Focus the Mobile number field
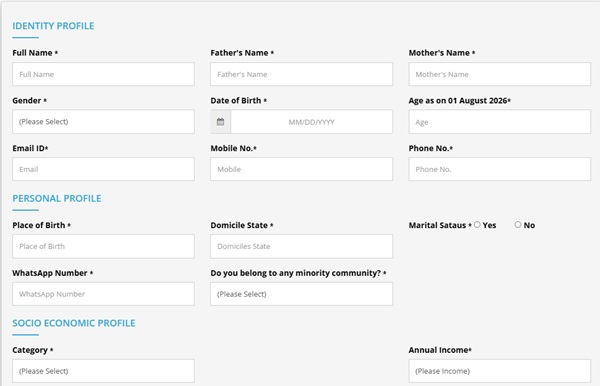Viewport: 600px width, 386px height. [x=302, y=169]
